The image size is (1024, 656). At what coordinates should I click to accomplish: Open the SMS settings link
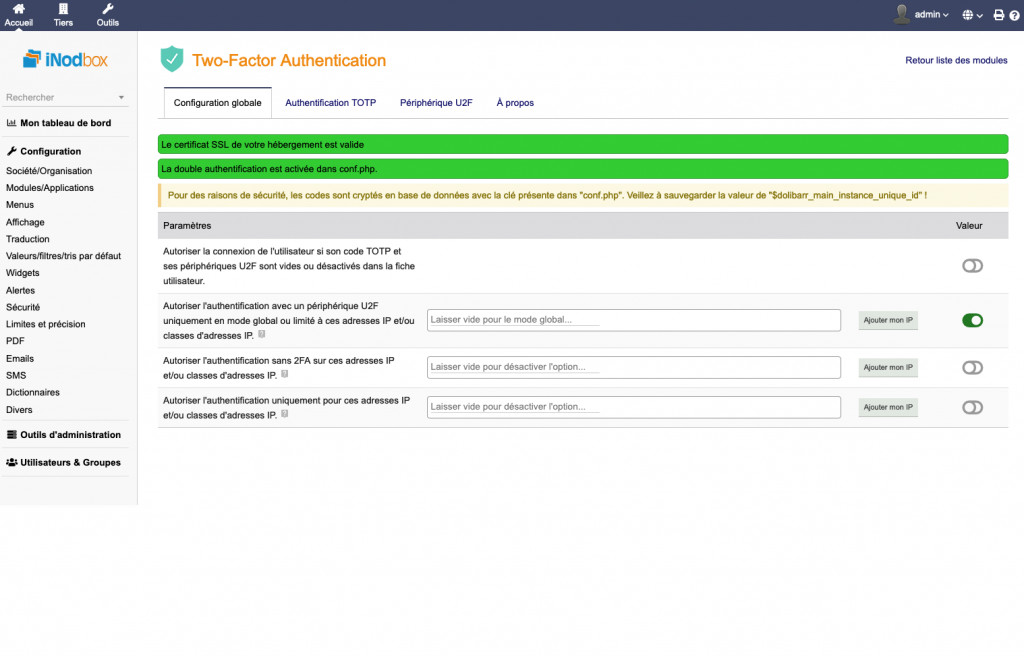[x=16, y=376]
